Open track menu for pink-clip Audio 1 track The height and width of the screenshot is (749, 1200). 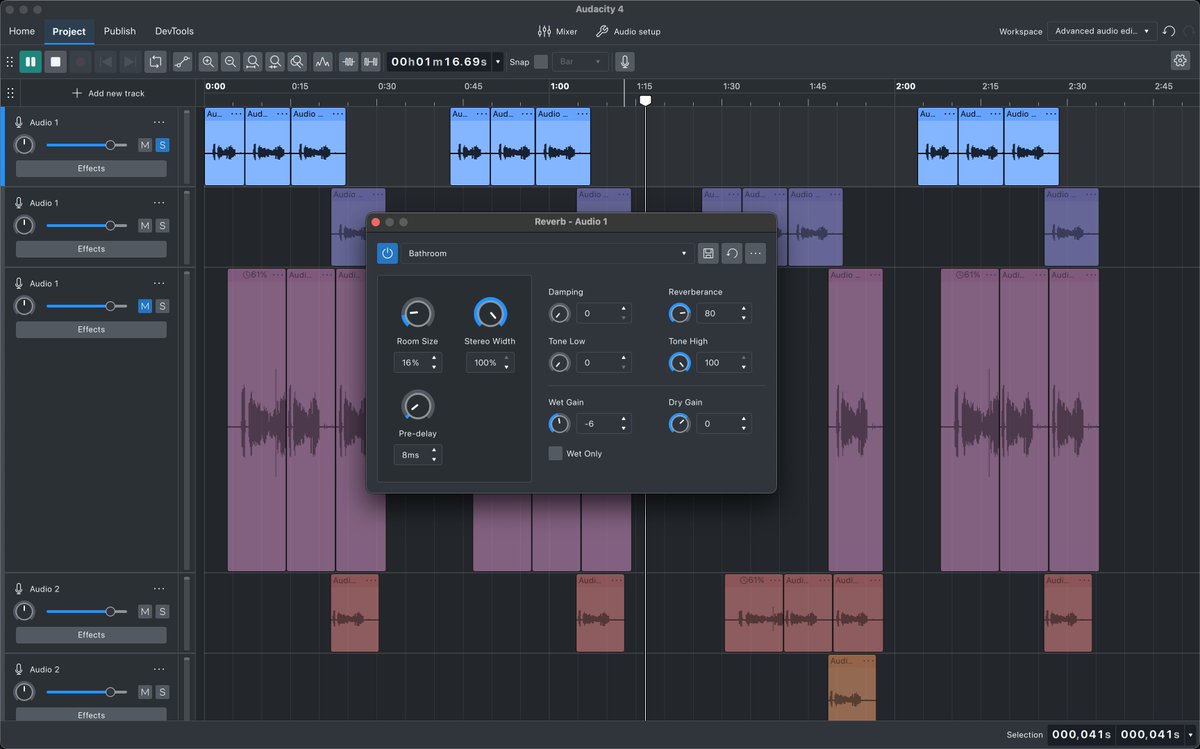click(159, 283)
